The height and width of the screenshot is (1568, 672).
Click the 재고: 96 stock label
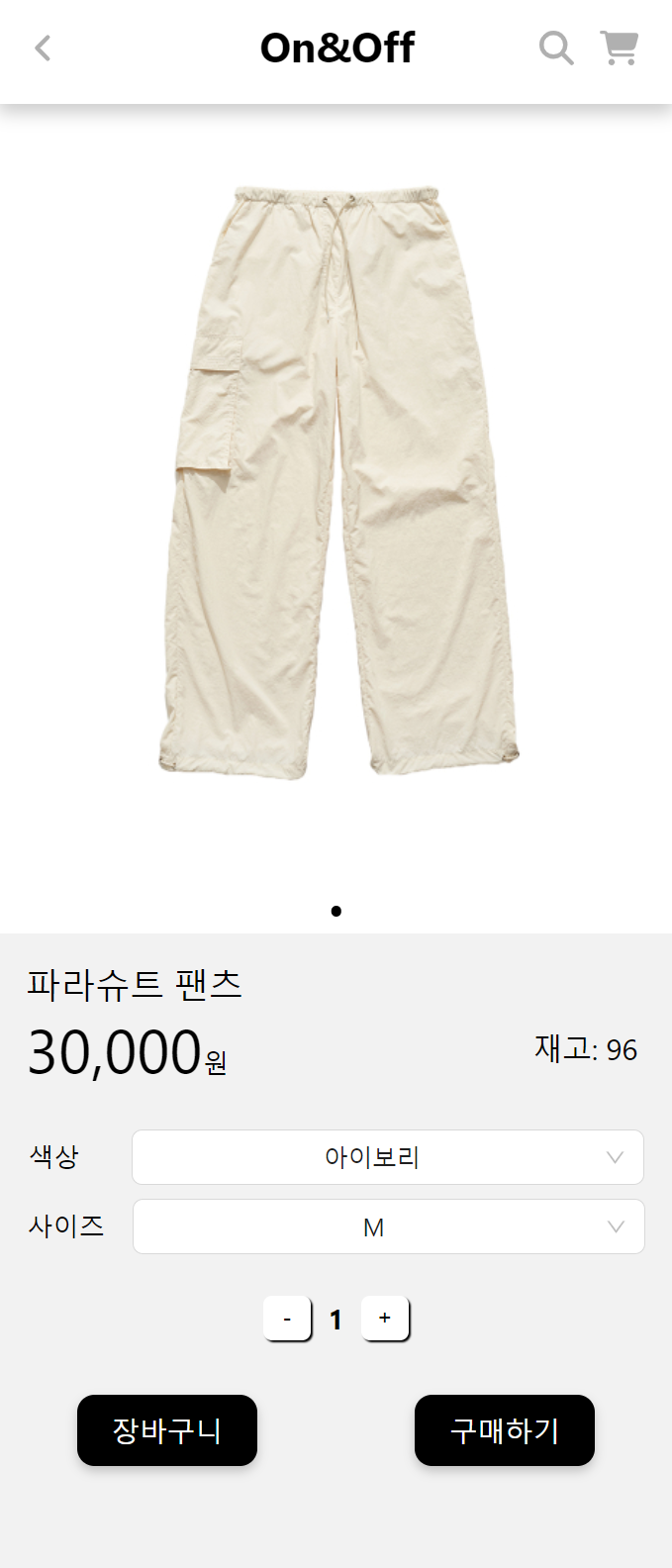point(586,1048)
